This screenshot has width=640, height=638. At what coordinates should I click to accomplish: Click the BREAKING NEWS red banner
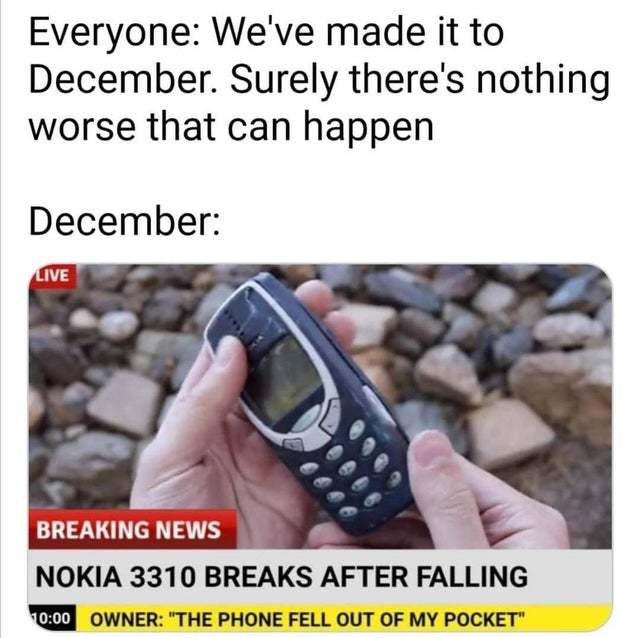[132, 529]
